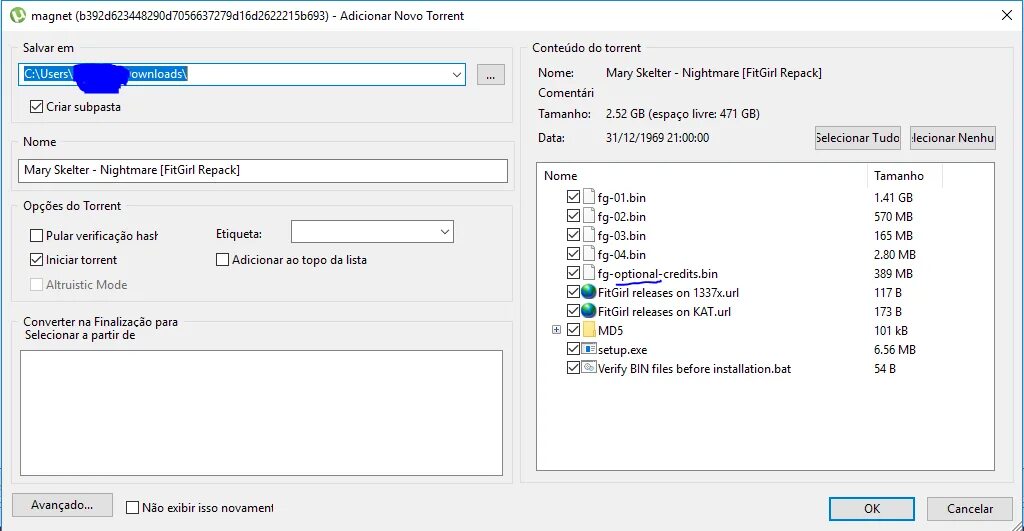1024x531 pixels.
Task: Click the 389 MB size value
Action: pyautogui.click(x=893, y=273)
